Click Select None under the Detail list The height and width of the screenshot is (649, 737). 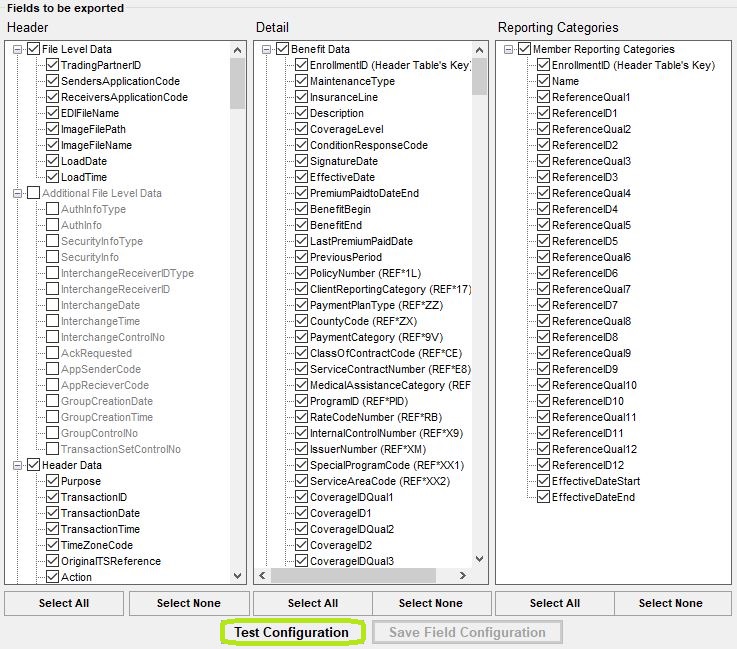pyautogui.click(x=431, y=603)
